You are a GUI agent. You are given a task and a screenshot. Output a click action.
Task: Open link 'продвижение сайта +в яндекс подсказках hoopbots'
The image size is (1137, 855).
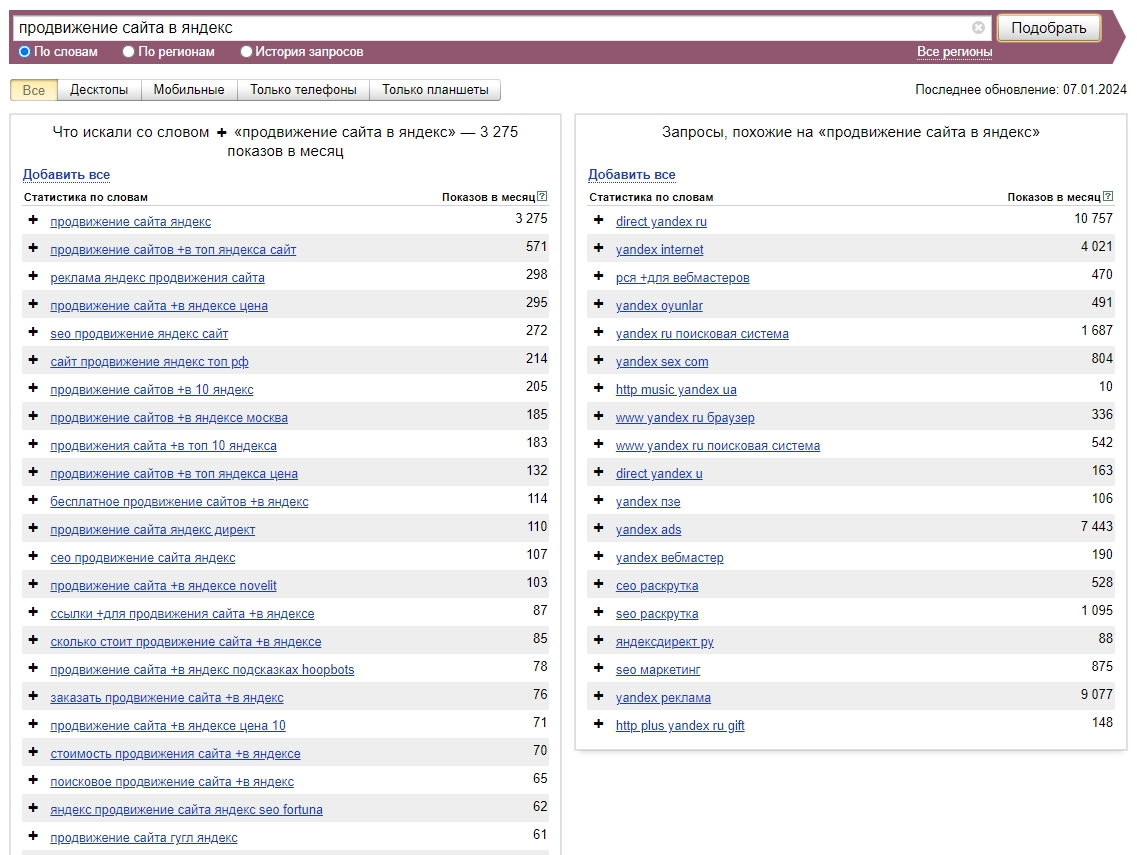(x=202, y=670)
